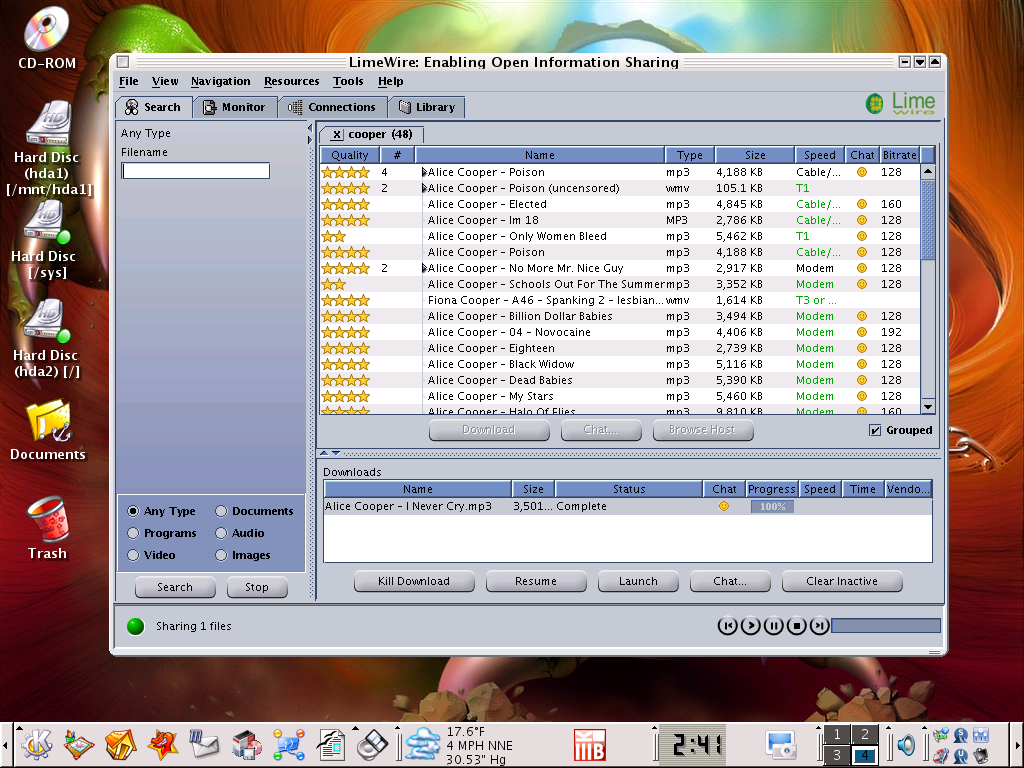Close the cooper search tab with X icon
The width and height of the screenshot is (1024, 768).
pyautogui.click(x=337, y=134)
